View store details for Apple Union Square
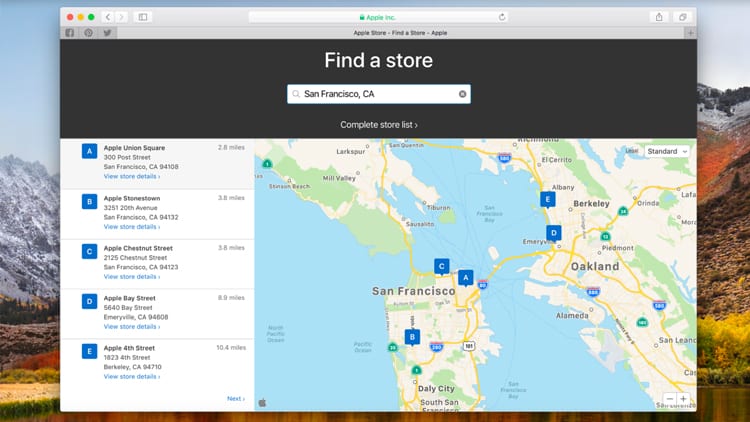Viewport: 750px width, 422px height. pyautogui.click(x=132, y=177)
